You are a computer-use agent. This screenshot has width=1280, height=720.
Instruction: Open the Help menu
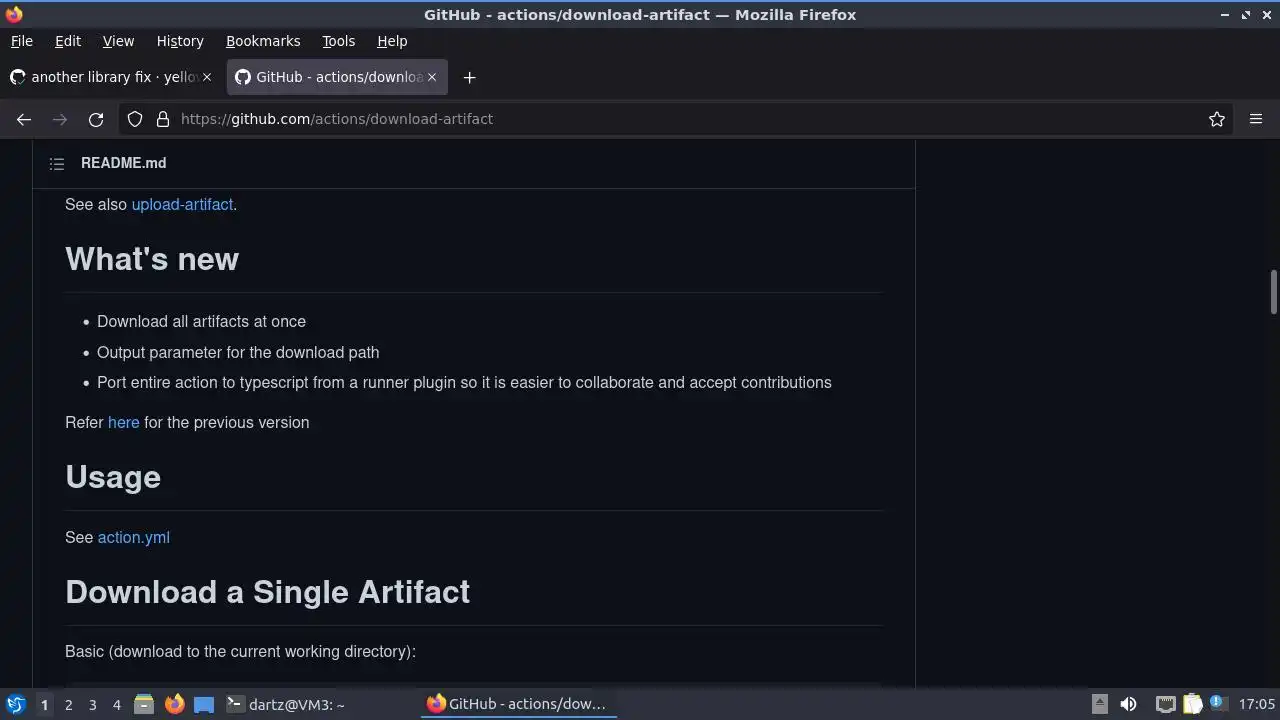392,41
